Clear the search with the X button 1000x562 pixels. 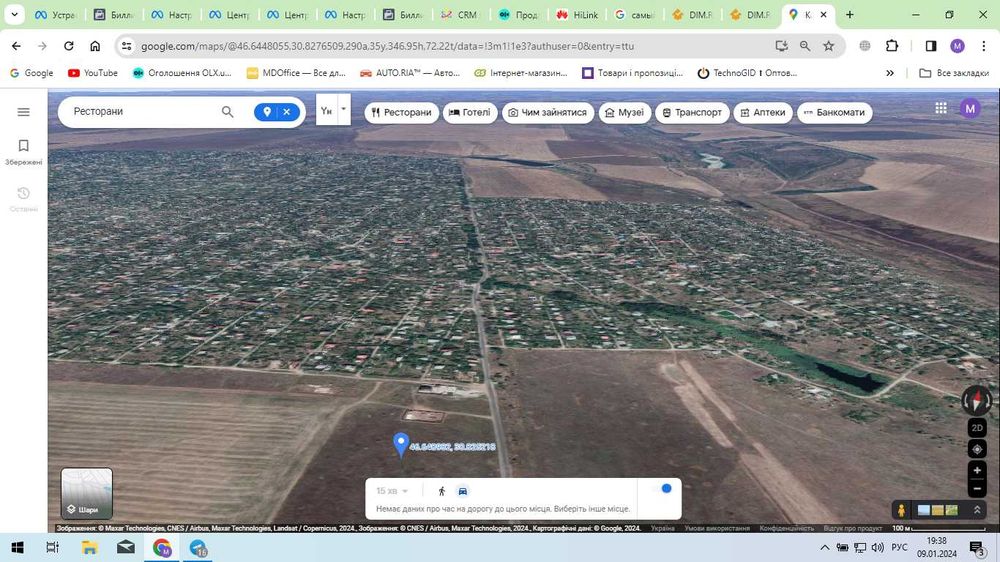[x=287, y=112]
